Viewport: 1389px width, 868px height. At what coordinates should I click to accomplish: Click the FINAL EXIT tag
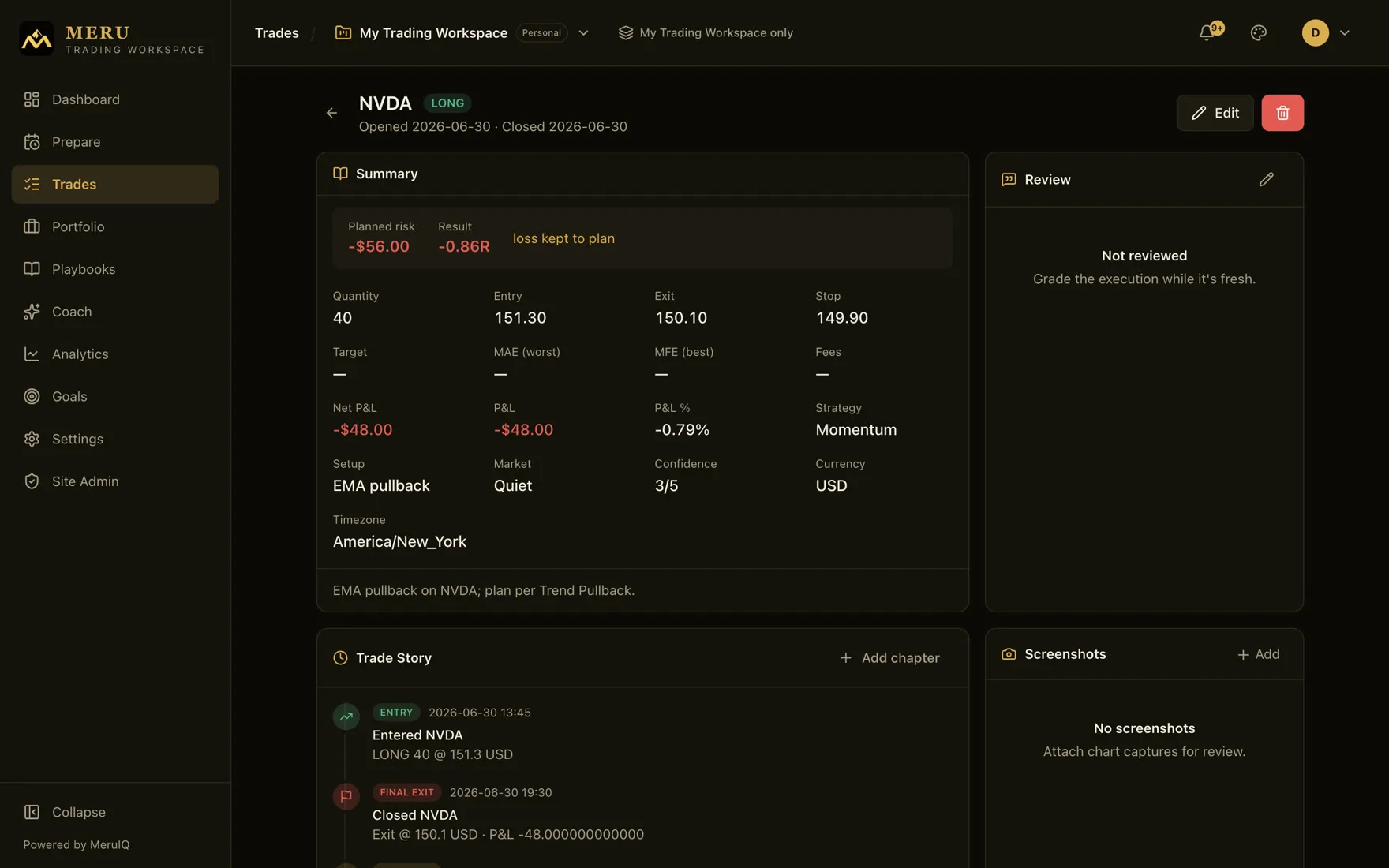coord(406,792)
